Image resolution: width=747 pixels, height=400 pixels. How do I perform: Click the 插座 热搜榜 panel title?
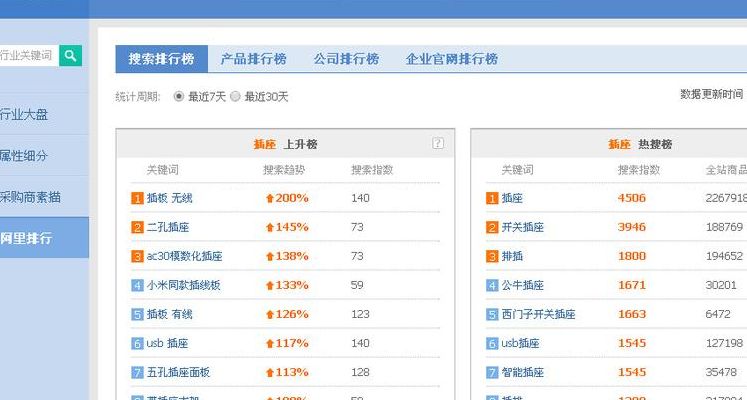[640, 144]
